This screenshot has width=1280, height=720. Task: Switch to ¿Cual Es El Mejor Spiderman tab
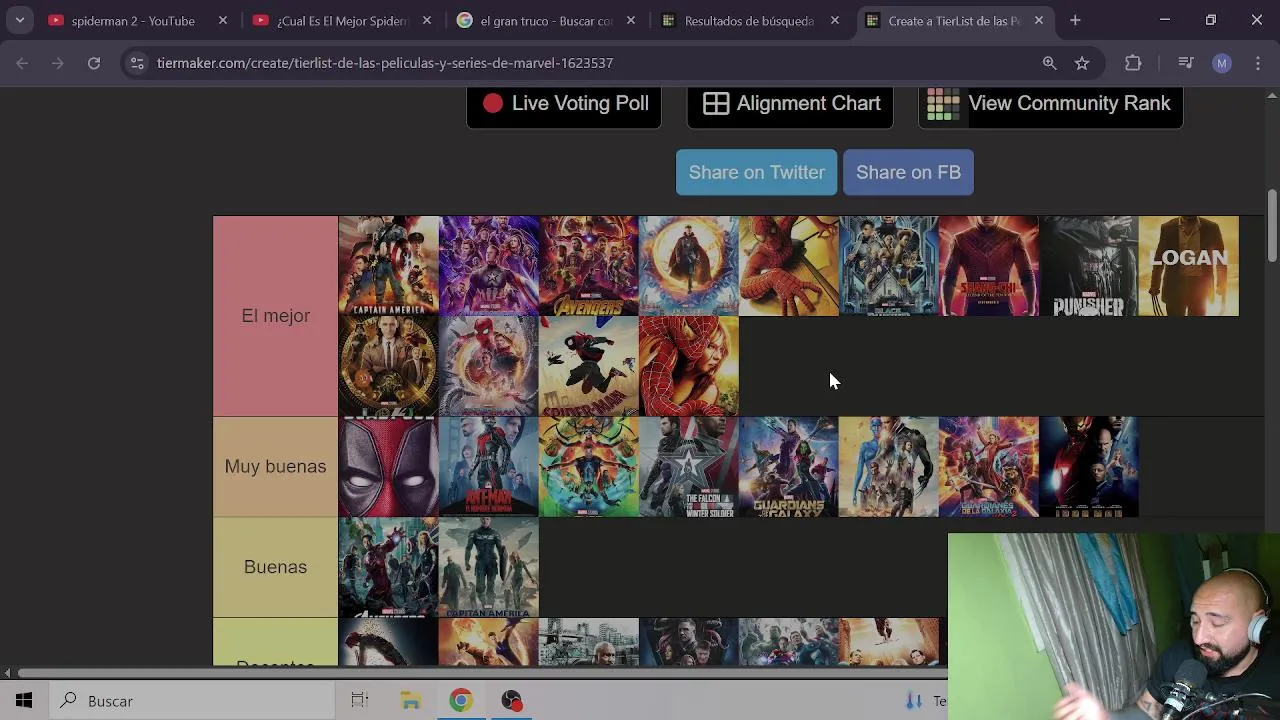(343, 20)
